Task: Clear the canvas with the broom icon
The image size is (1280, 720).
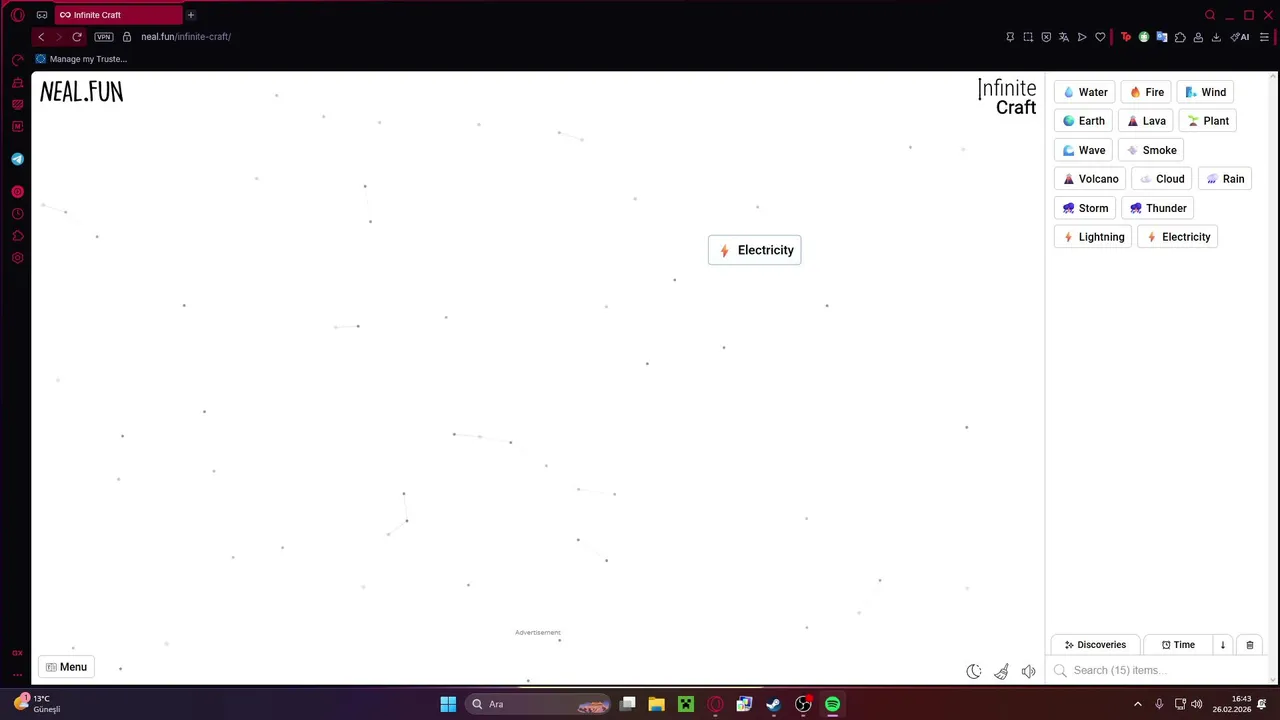Action: [x=1001, y=671]
